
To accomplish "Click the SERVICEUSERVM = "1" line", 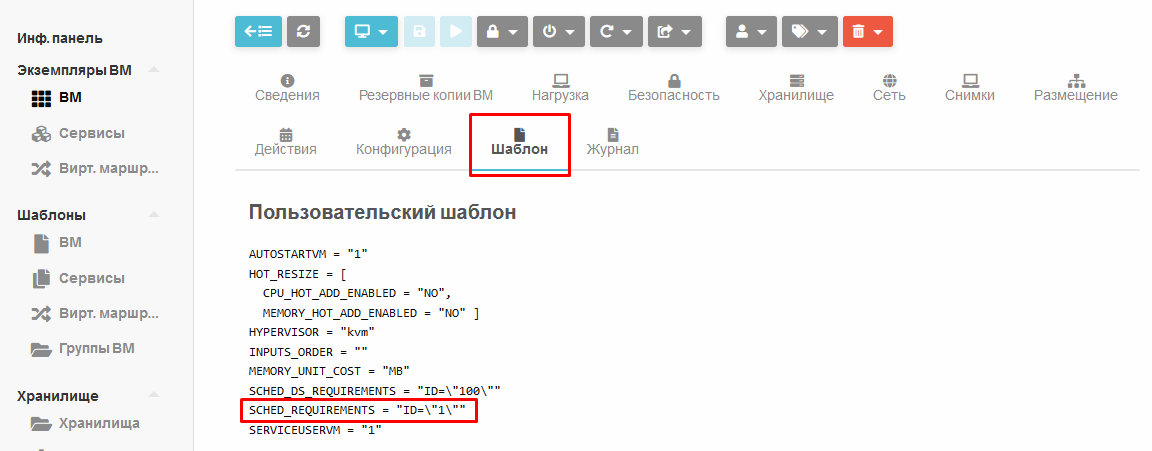I will [x=315, y=430].
